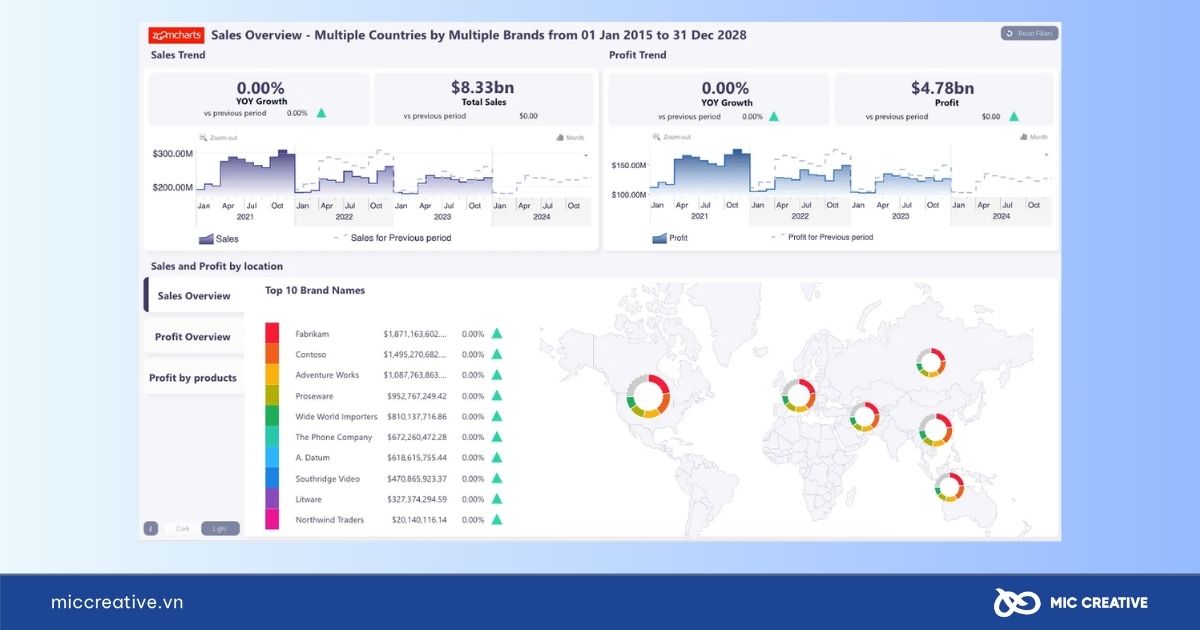Click Zoom-out on the Profit Trend chart
Image resolution: width=1200 pixels, height=630 pixels.
[671, 137]
